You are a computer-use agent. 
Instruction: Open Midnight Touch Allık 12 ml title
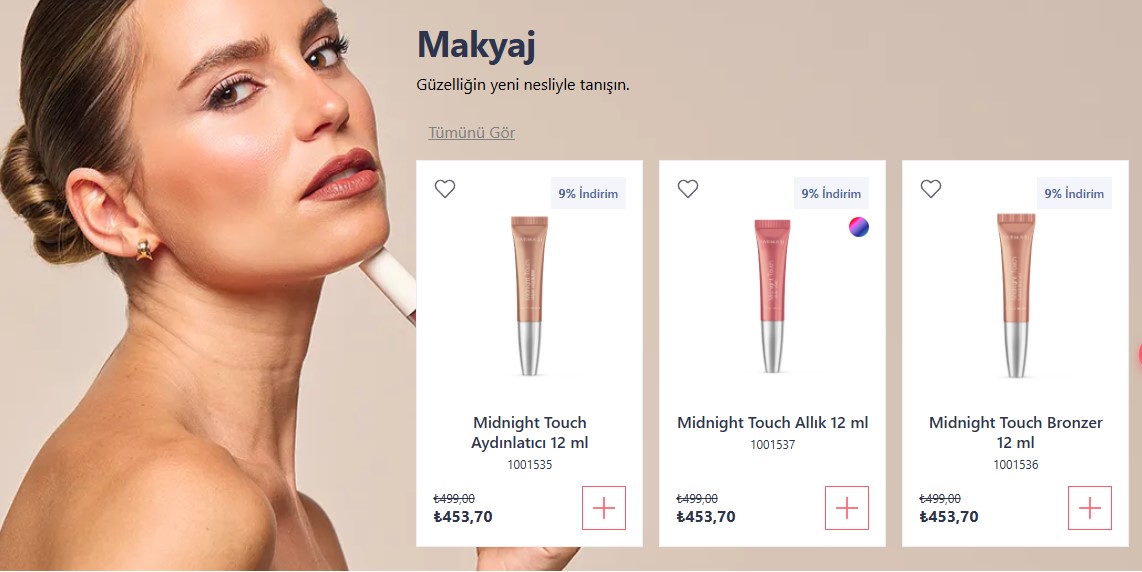(x=773, y=423)
